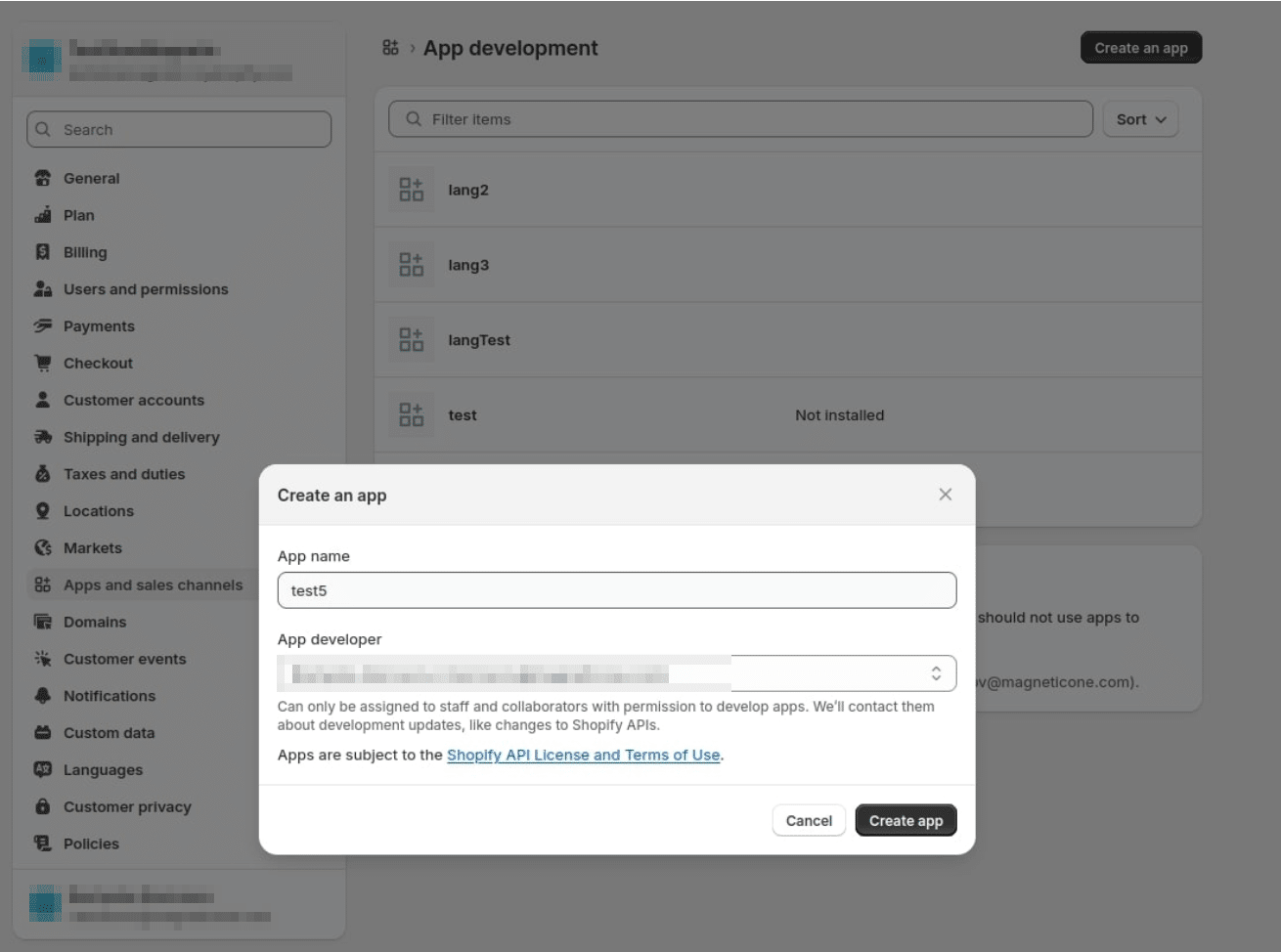Click the Taxes and duties icon
Image resolution: width=1281 pixels, height=952 pixels.
43,474
